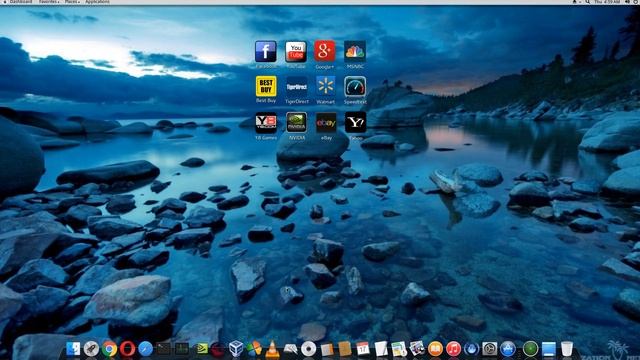Image resolution: width=640 pixels, height=360 pixels.
Task: Open the blank paper text editor dock icon
Action: 381,349
